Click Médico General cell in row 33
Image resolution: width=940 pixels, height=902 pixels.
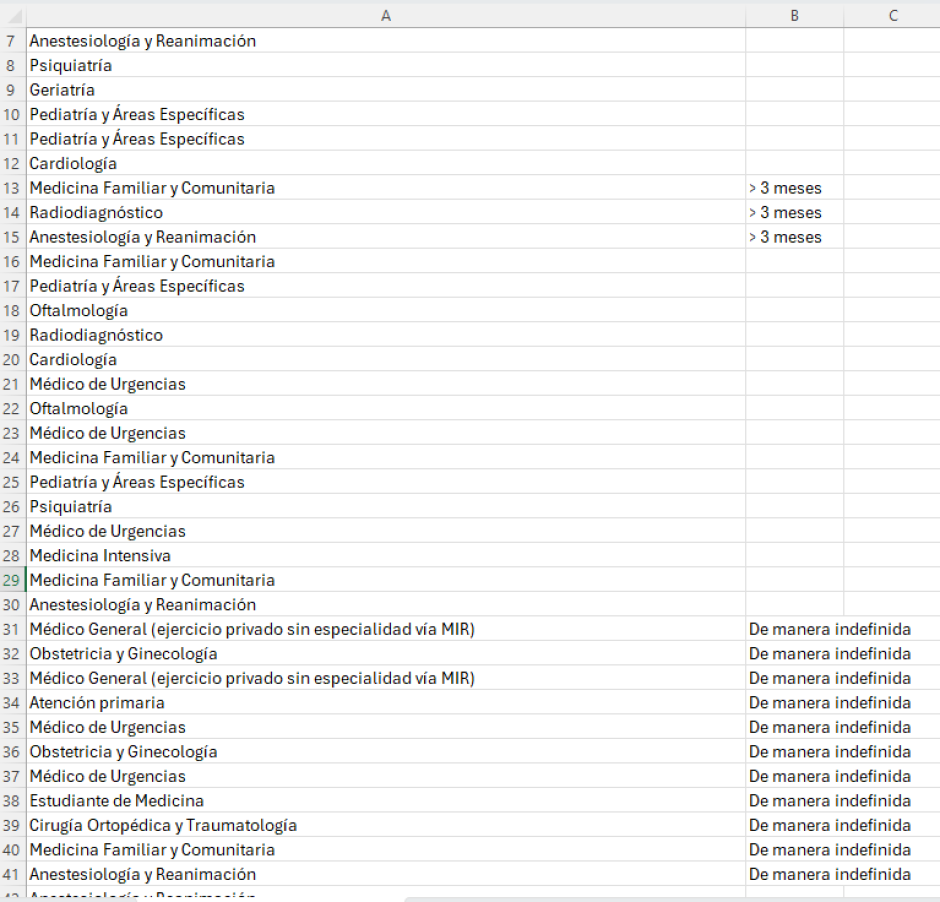tap(385, 678)
